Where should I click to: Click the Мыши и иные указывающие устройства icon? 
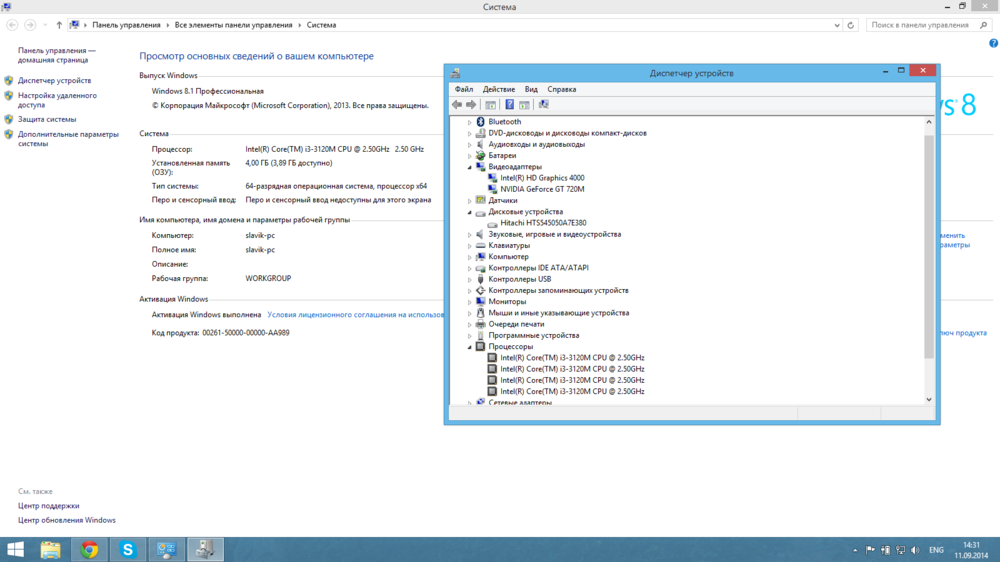point(481,313)
